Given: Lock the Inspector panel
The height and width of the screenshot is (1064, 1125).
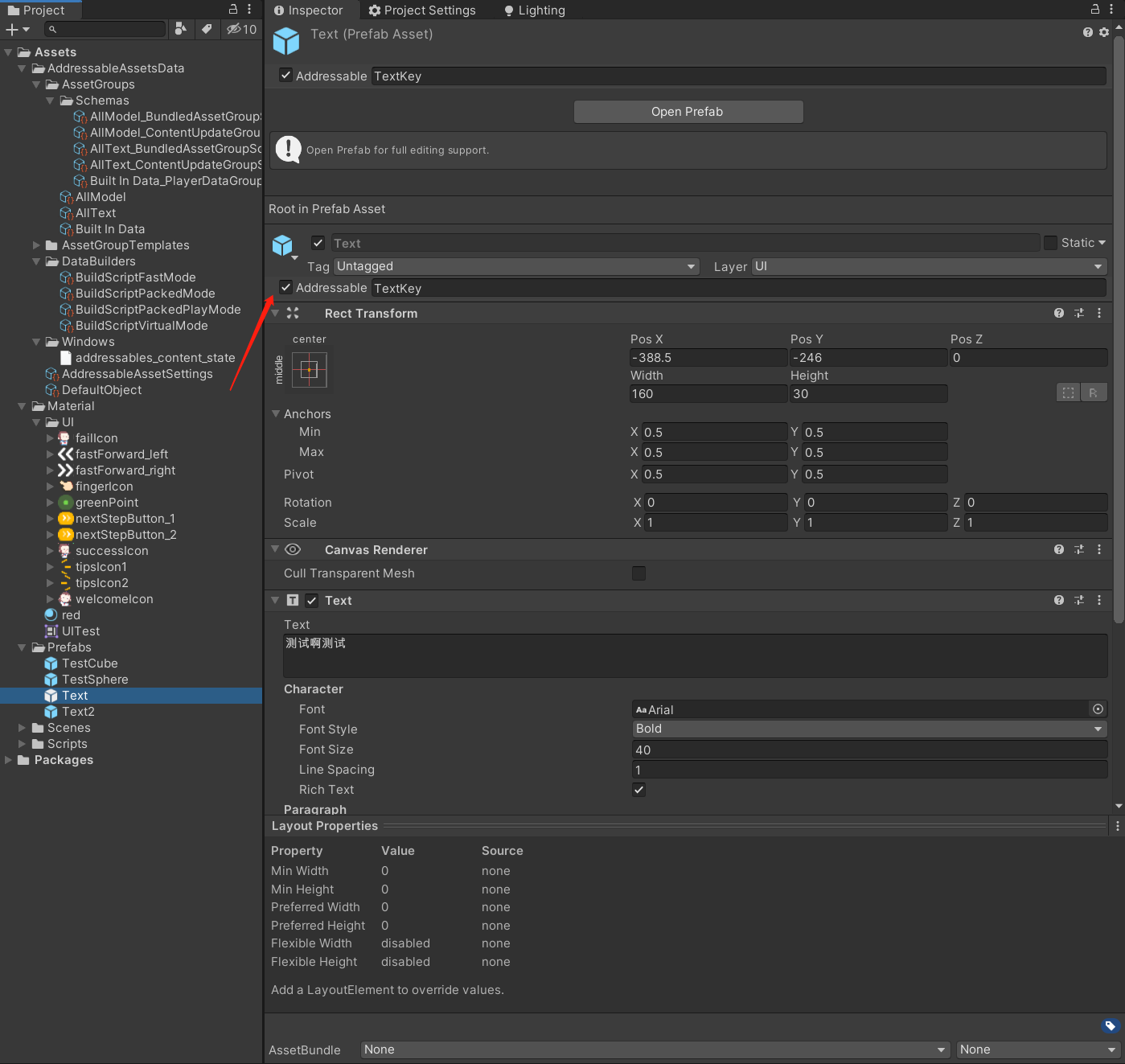Looking at the screenshot, I should [x=1094, y=9].
